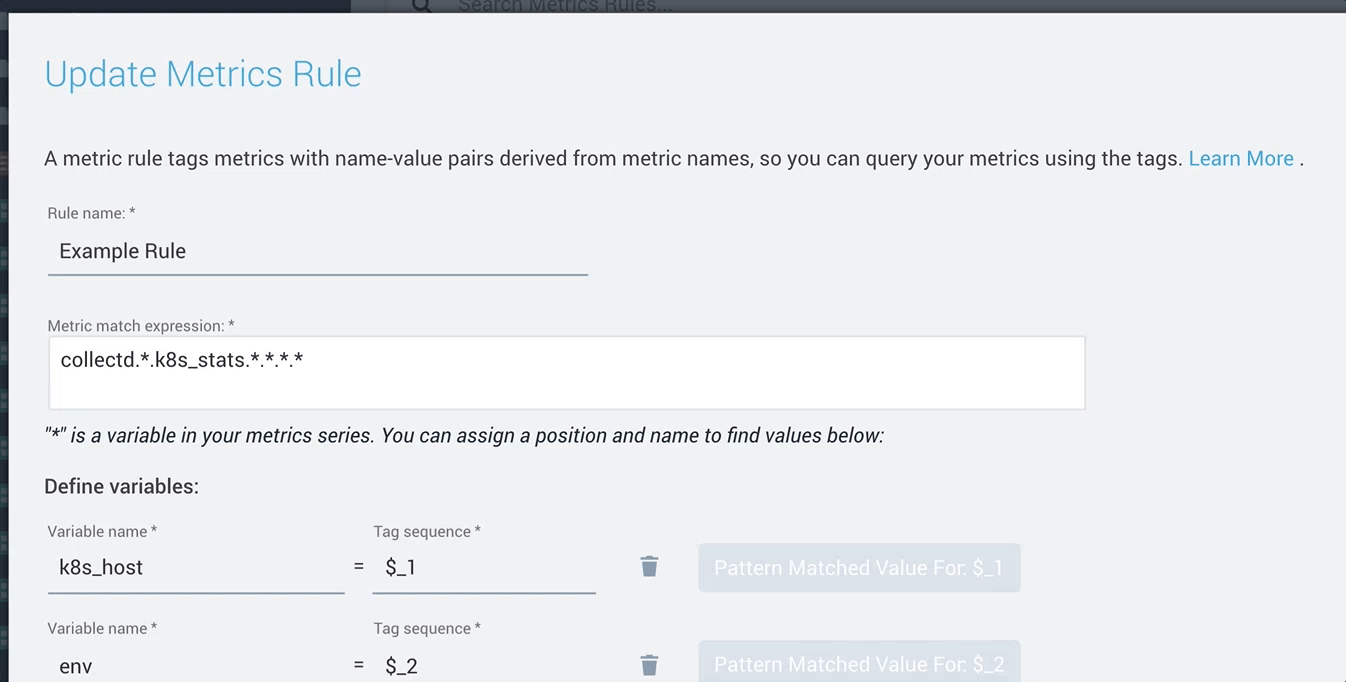Click the first Tag sequence label
Viewport: 1346px width, 682px height.
click(427, 532)
